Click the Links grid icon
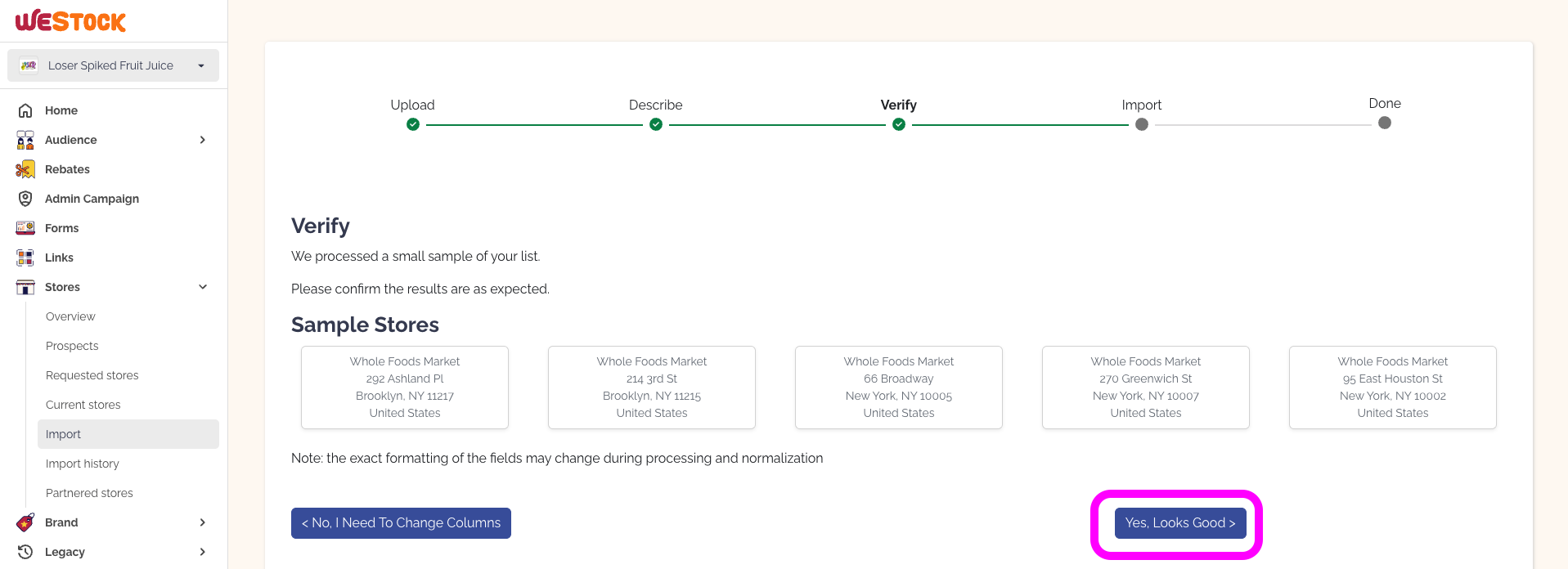The height and width of the screenshot is (569, 1568). click(x=25, y=258)
